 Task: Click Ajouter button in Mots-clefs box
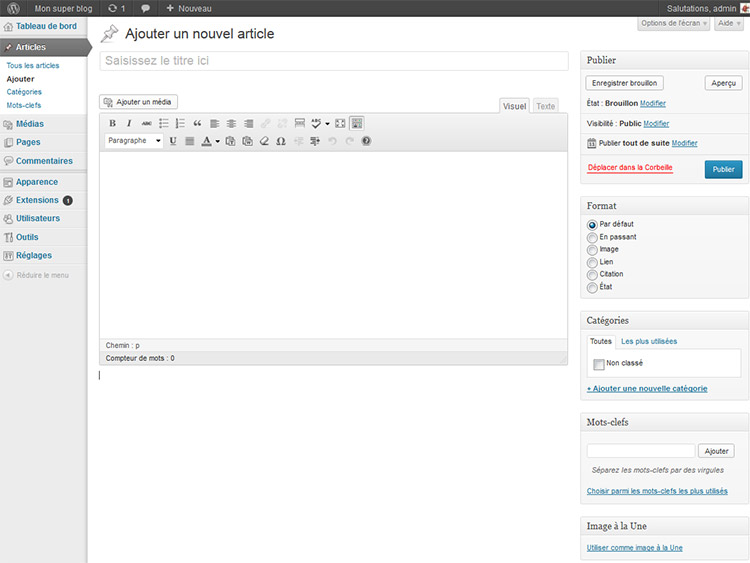(716, 451)
